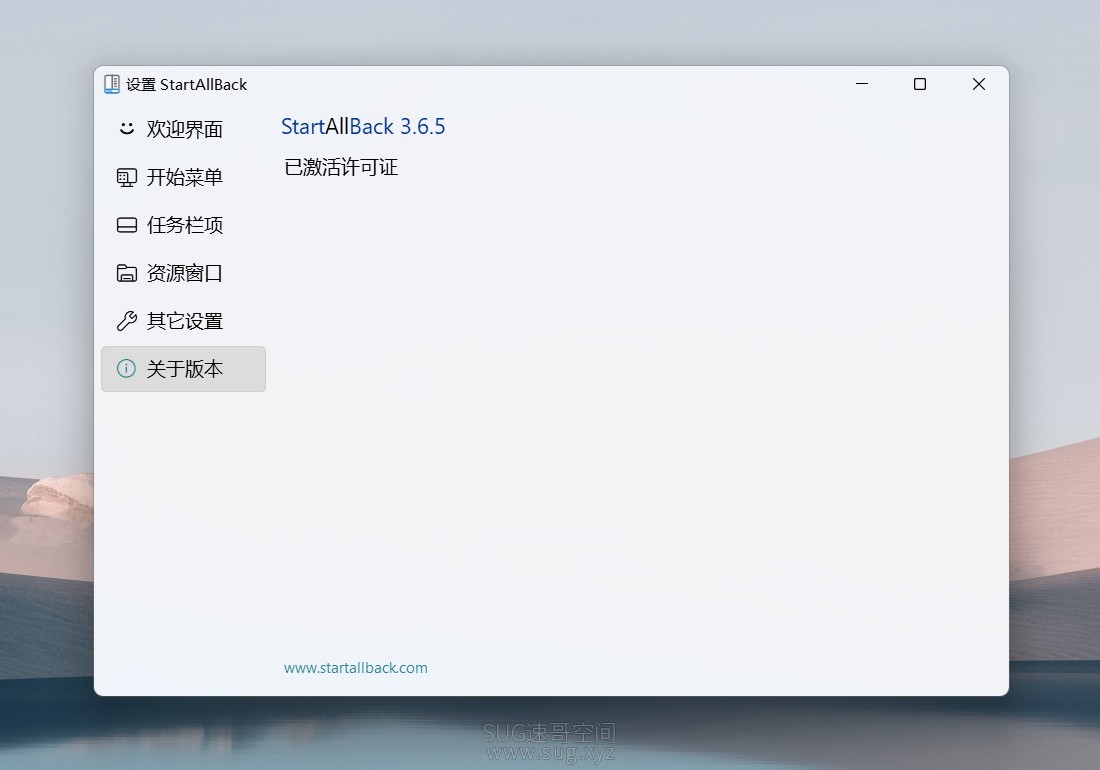Close the StartAllBack settings window
Image resolution: width=1100 pixels, height=770 pixels.
pos(979,84)
